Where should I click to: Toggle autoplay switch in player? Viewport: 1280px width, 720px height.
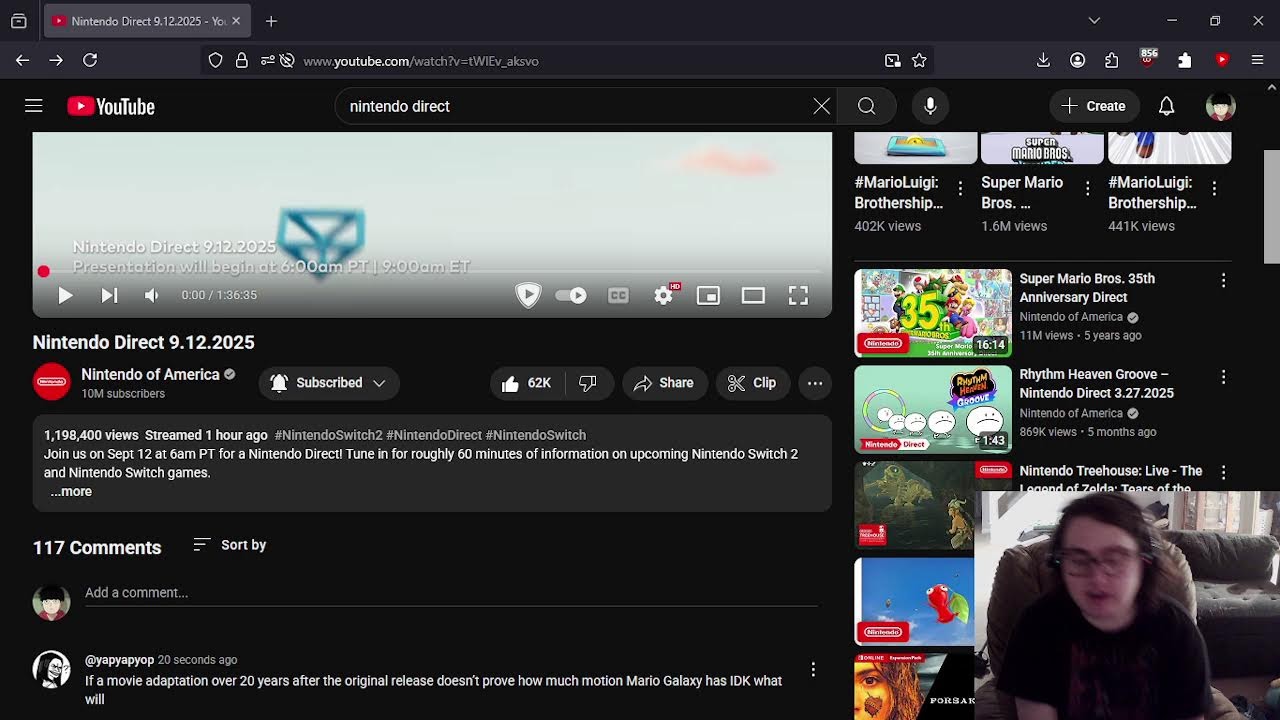click(571, 295)
